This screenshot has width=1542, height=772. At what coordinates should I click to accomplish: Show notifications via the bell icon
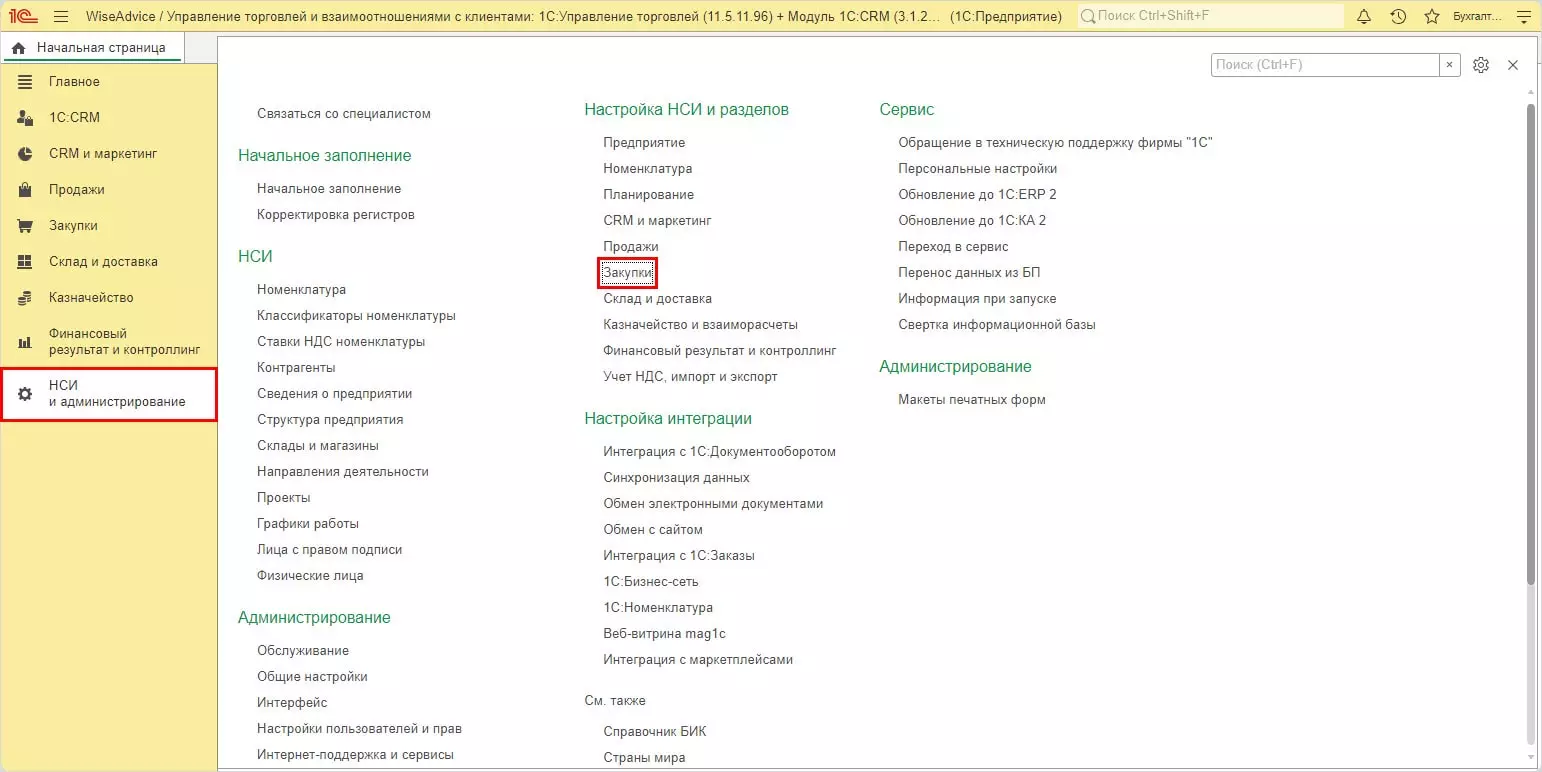tap(1364, 16)
